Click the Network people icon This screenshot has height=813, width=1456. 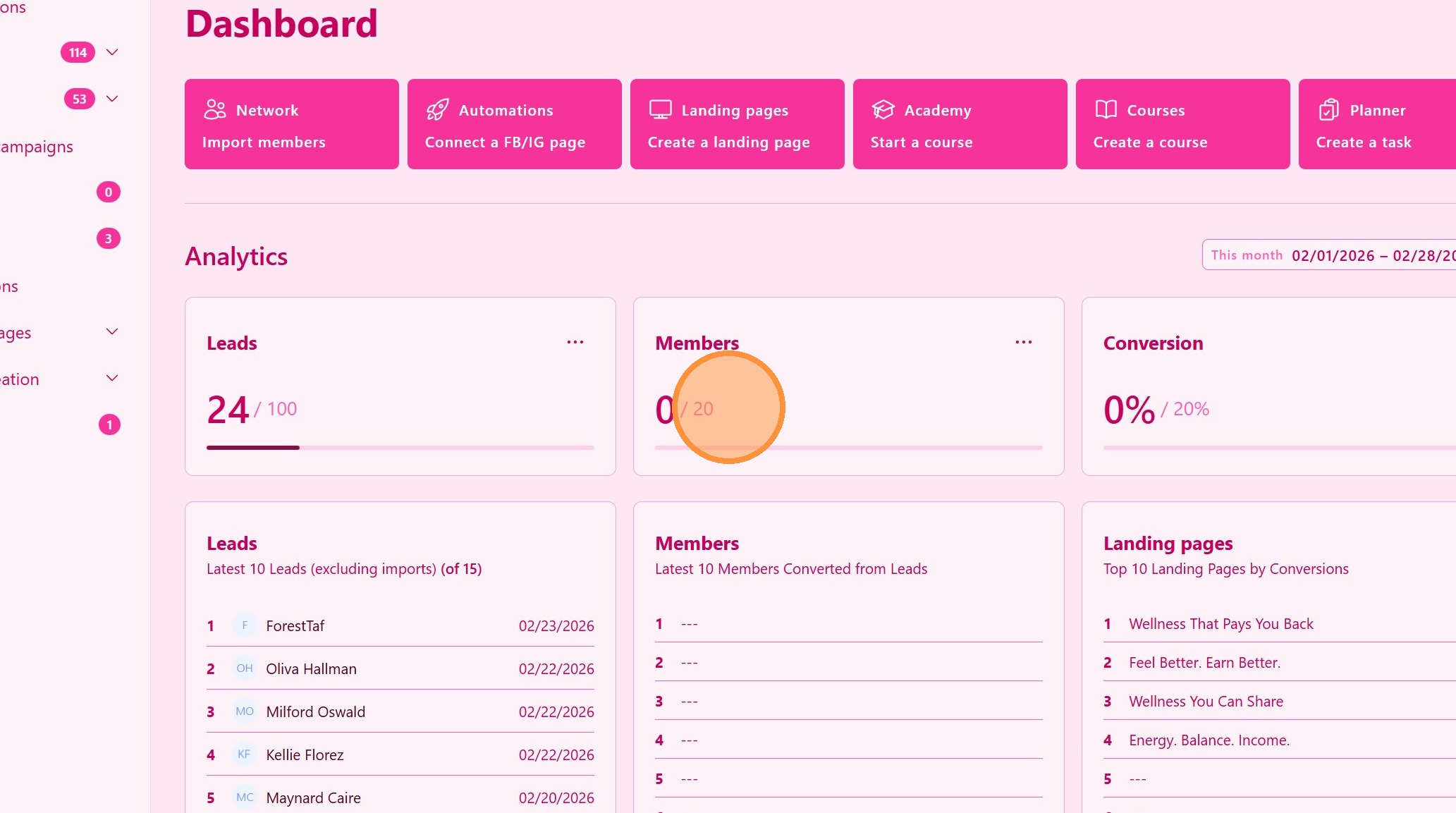[x=214, y=109]
